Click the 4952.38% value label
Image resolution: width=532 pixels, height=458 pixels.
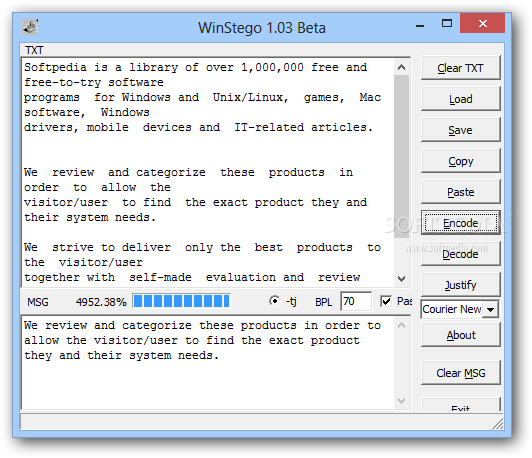pyautogui.click(x=101, y=302)
